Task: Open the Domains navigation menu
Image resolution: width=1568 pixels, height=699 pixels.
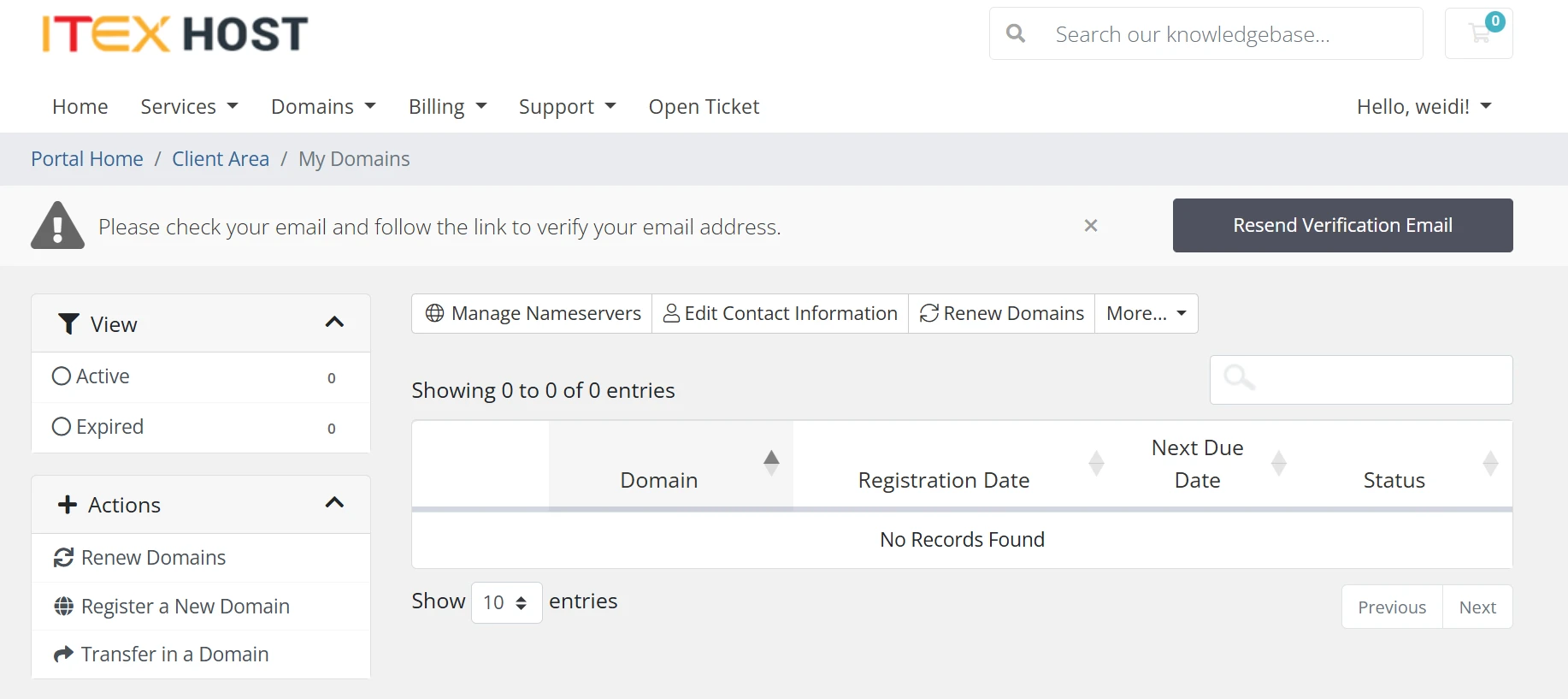Action: [323, 107]
